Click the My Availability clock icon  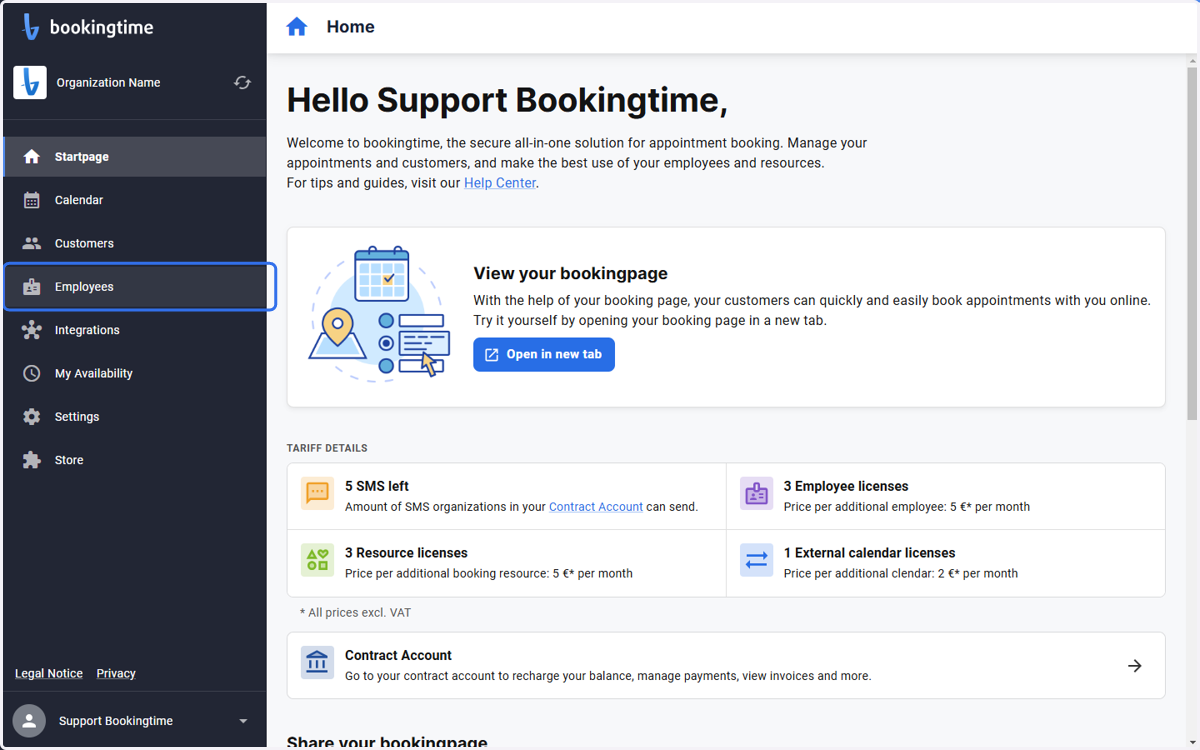tap(32, 373)
